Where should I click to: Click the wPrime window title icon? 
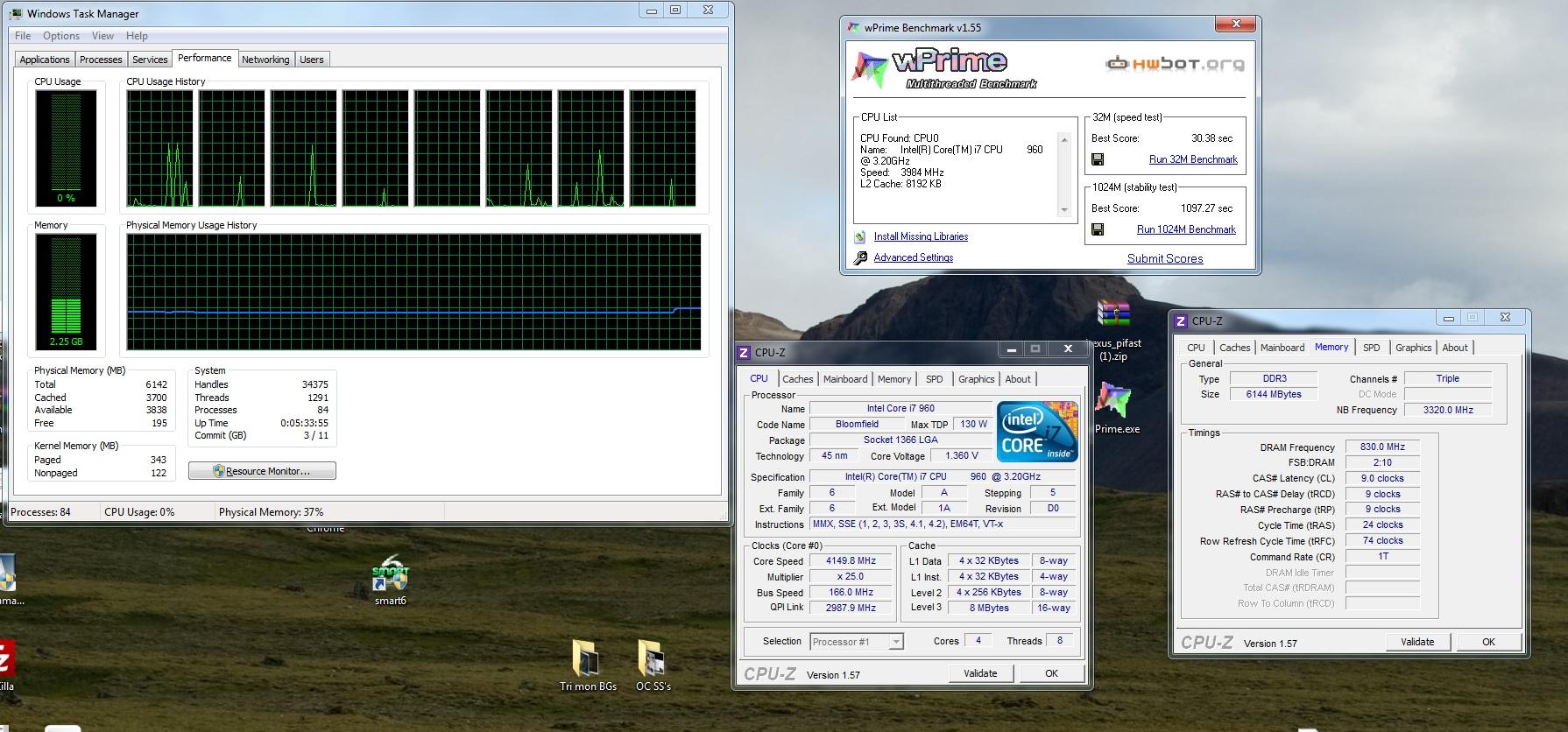[x=853, y=27]
